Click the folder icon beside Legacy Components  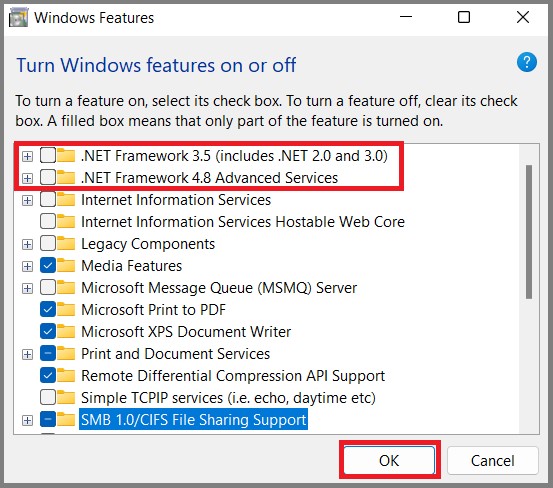66,244
